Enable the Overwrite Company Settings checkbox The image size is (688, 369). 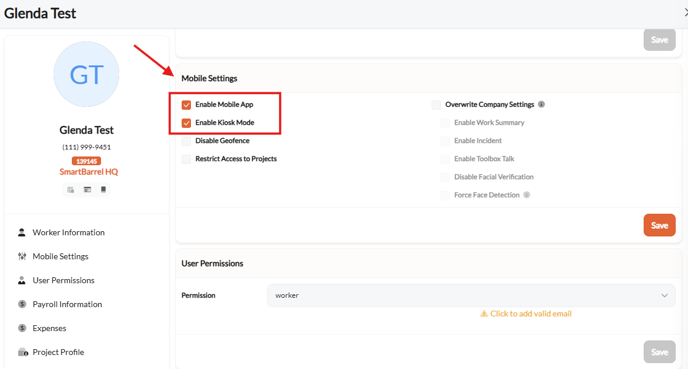tap(436, 104)
